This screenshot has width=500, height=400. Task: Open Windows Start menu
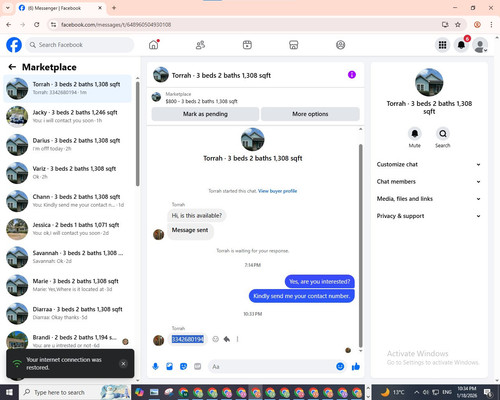[9, 392]
